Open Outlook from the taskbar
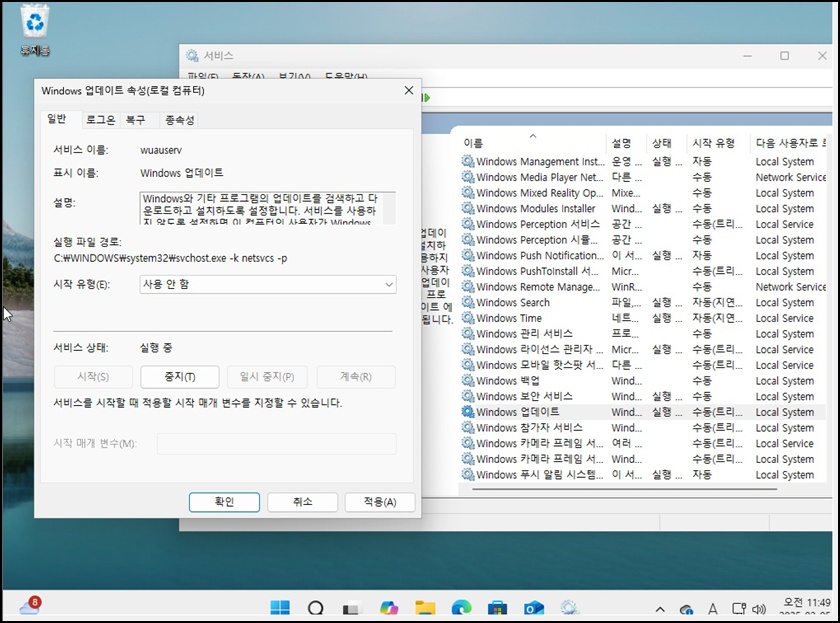Viewport: 840px width, 623px height. (534, 608)
